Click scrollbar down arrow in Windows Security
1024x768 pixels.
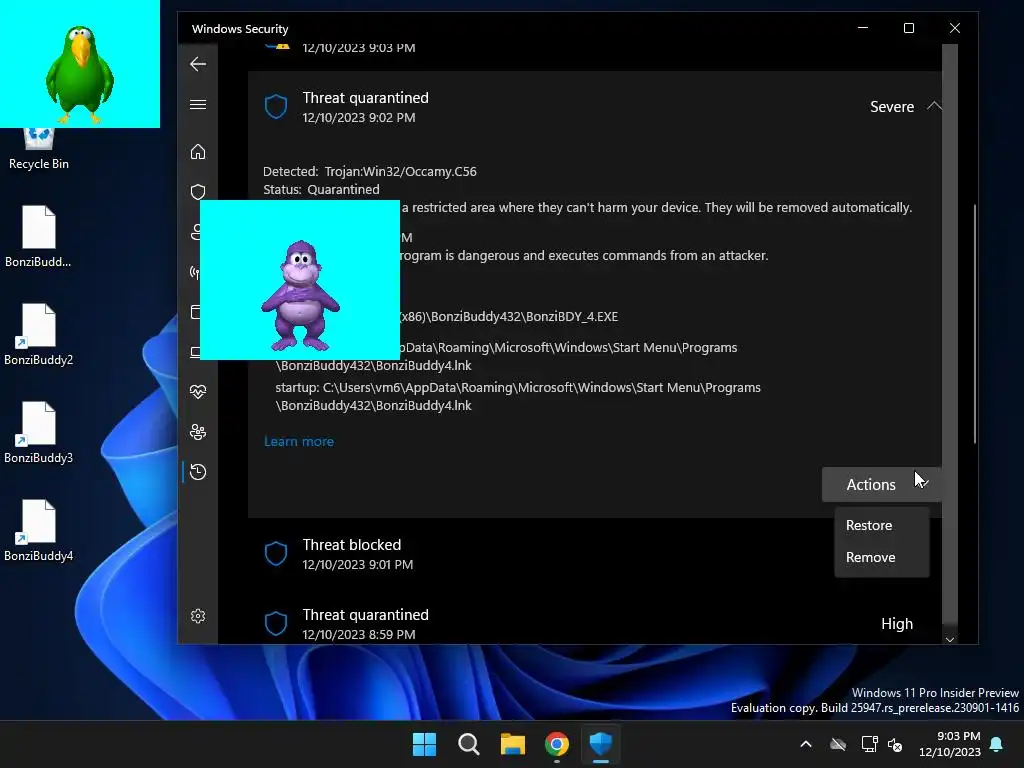click(x=950, y=639)
